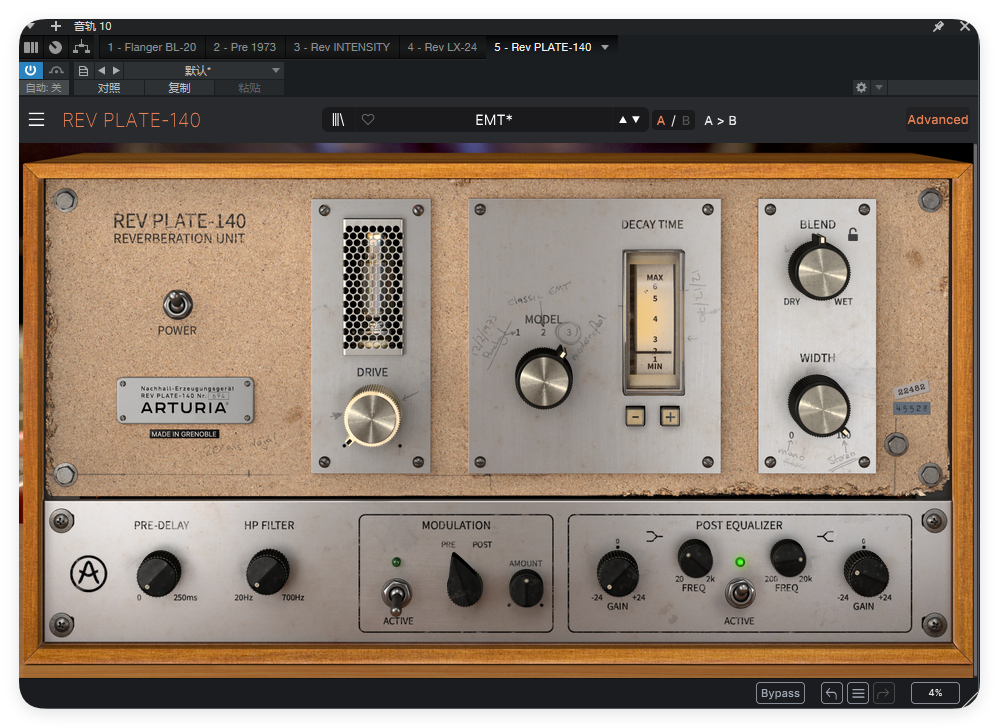
Task: Click the MODEL selector knob
Action: pos(543,378)
